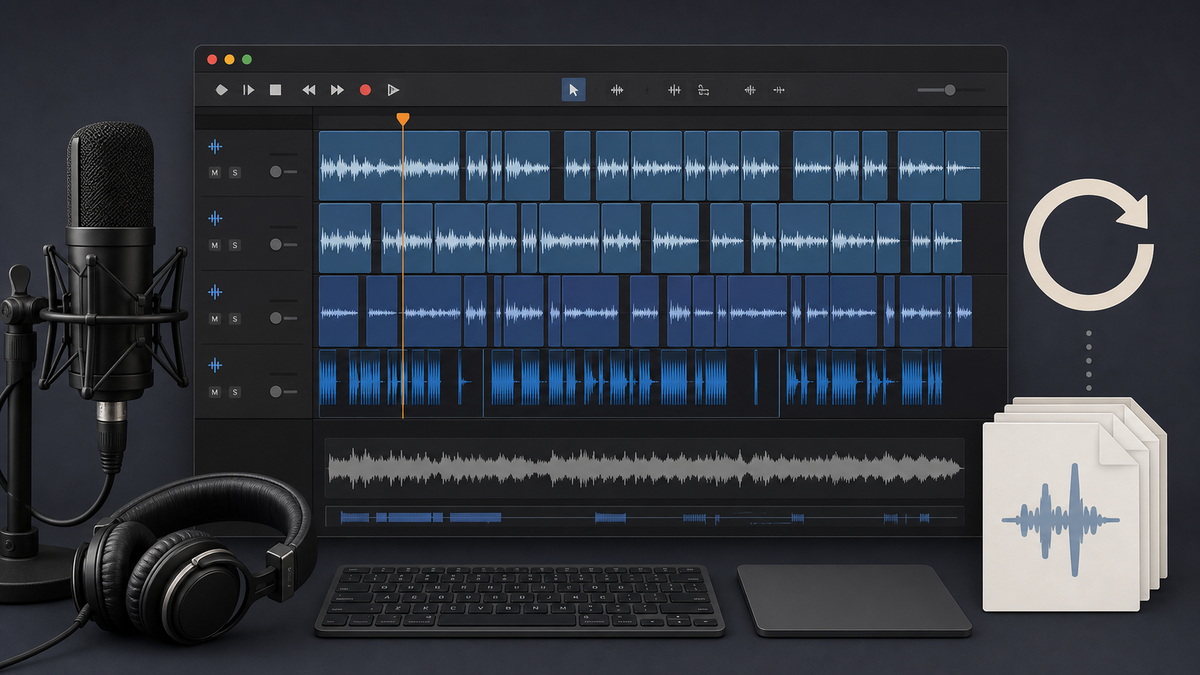This screenshot has width=1200, height=675.
Task: Click the fourth track's blue waveform icon
Action: tap(215, 365)
